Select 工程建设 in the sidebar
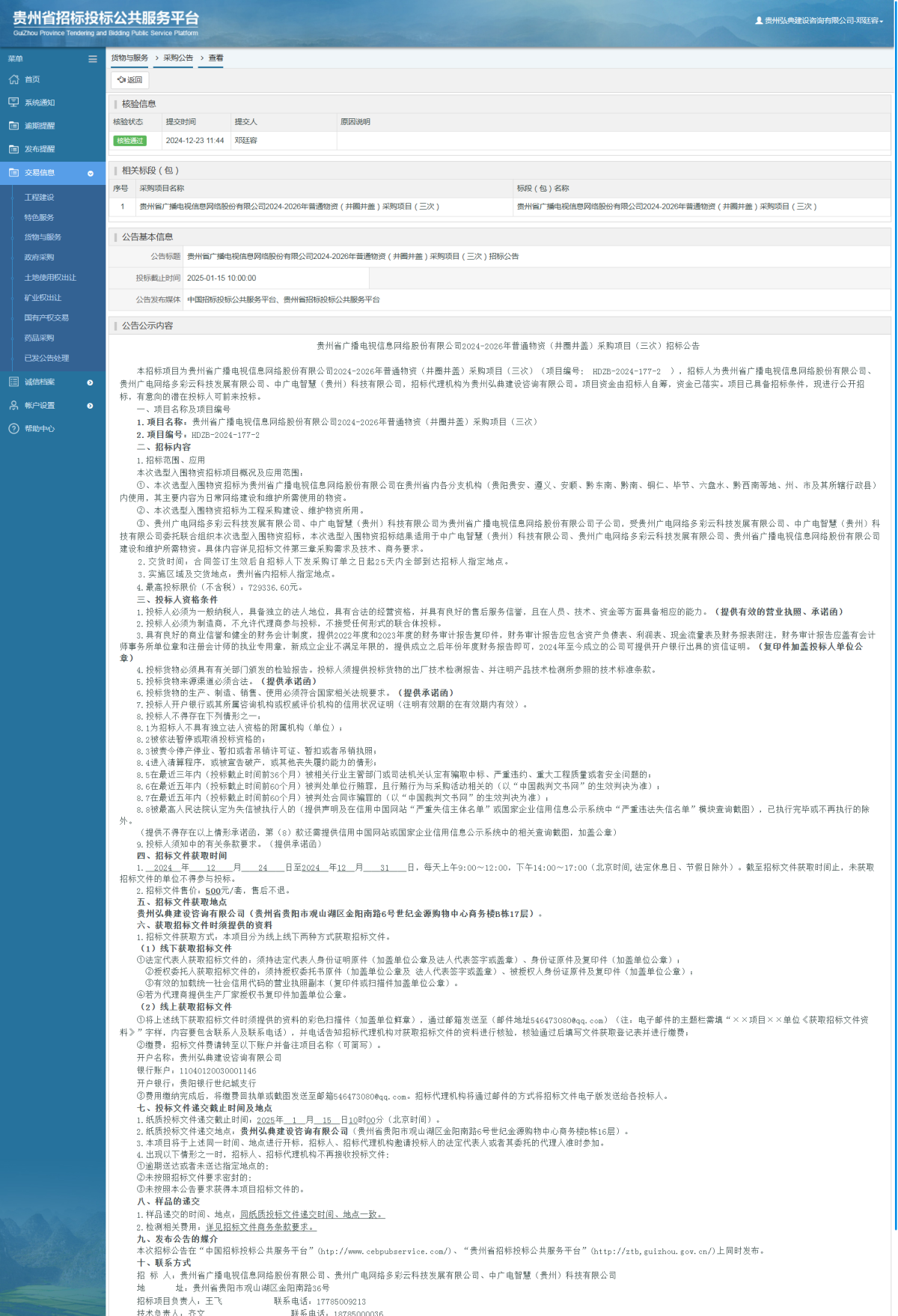 pyautogui.click(x=39, y=198)
